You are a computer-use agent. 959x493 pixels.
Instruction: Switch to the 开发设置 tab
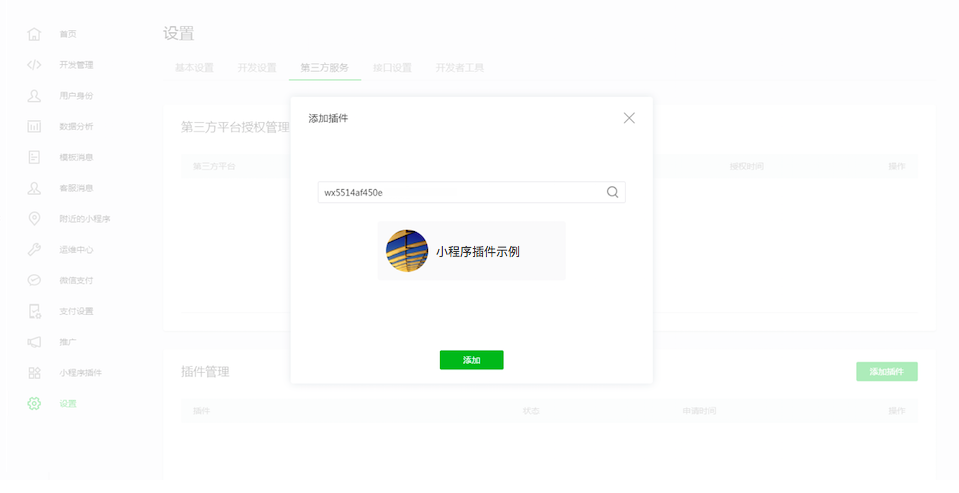257,68
